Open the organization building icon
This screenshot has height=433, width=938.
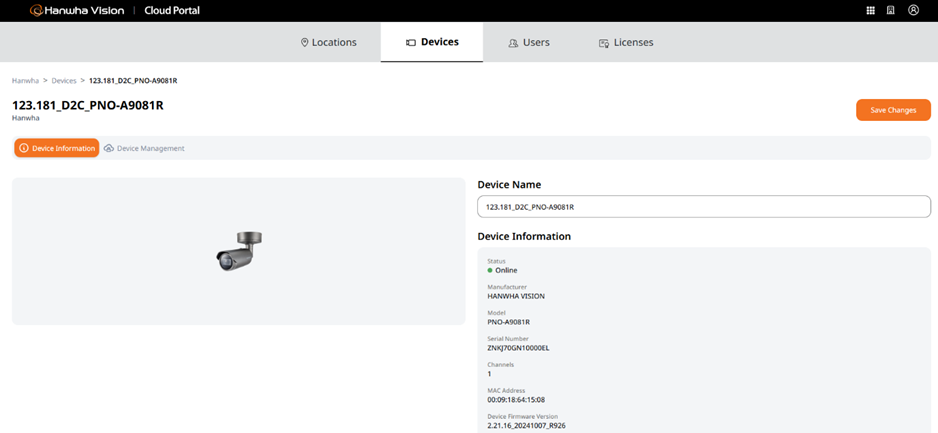(890, 10)
